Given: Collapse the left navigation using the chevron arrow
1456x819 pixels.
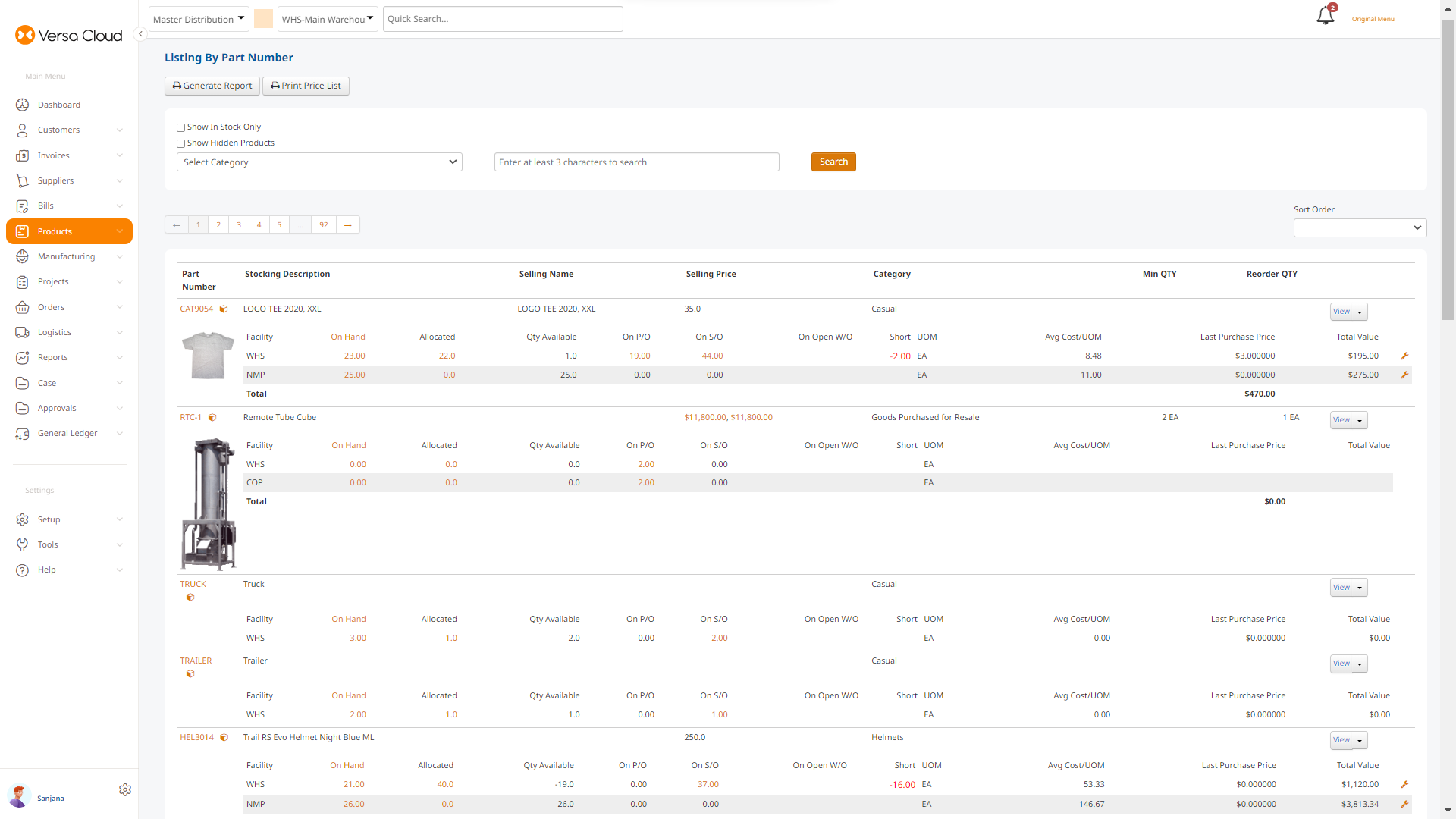Looking at the screenshot, I should [x=140, y=34].
